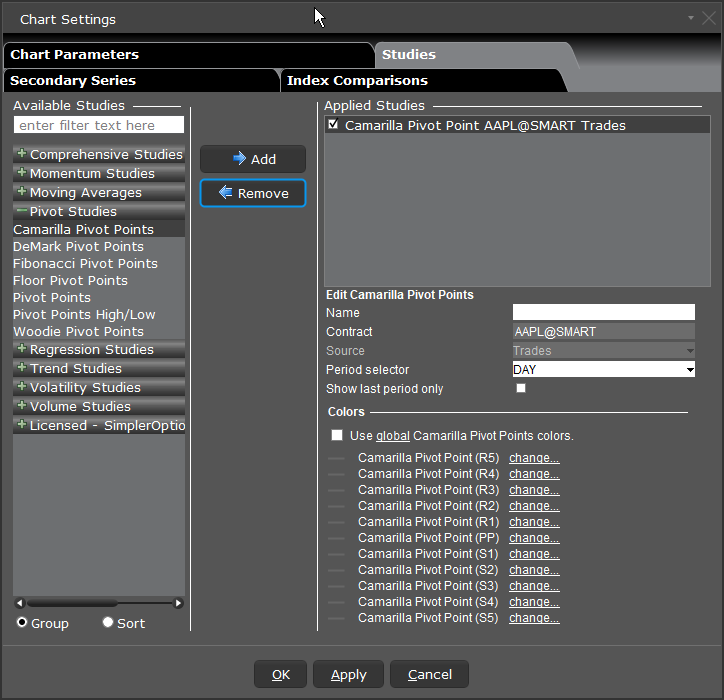Viewport: 724px width, 700px height.
Task: Select Camarilla Pivot Points in available studies
Action: [99, 229]
